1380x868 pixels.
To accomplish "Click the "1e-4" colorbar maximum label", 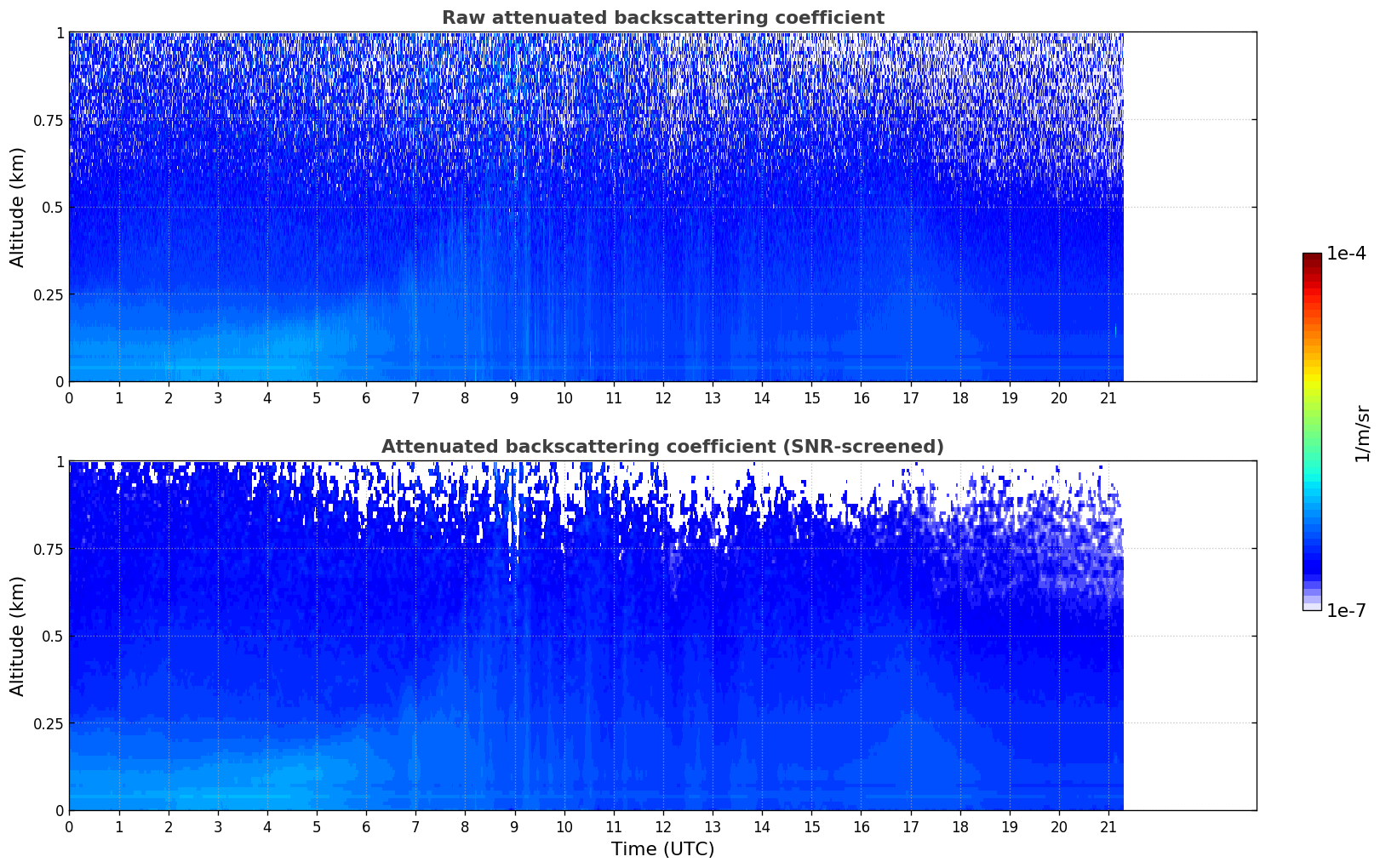I will coord(1346,254).
